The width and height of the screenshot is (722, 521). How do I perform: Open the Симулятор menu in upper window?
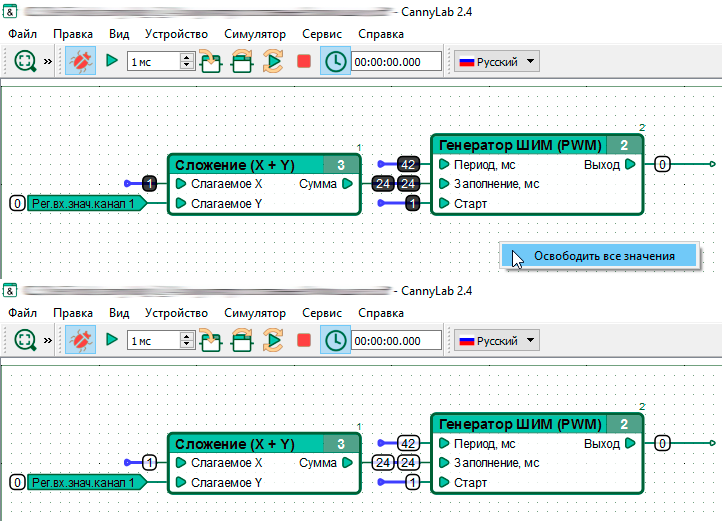point(255,34)
